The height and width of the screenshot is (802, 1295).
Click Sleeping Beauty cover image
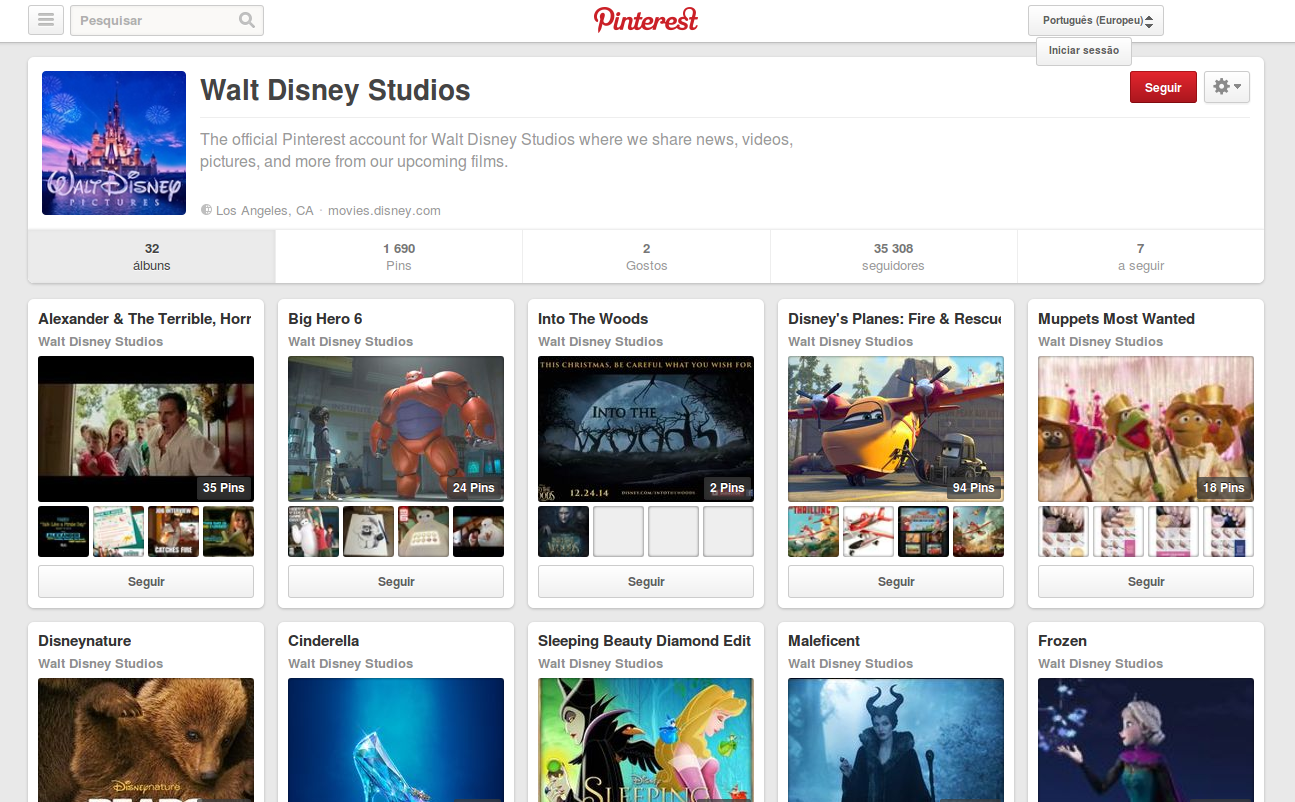coord(646,740)
